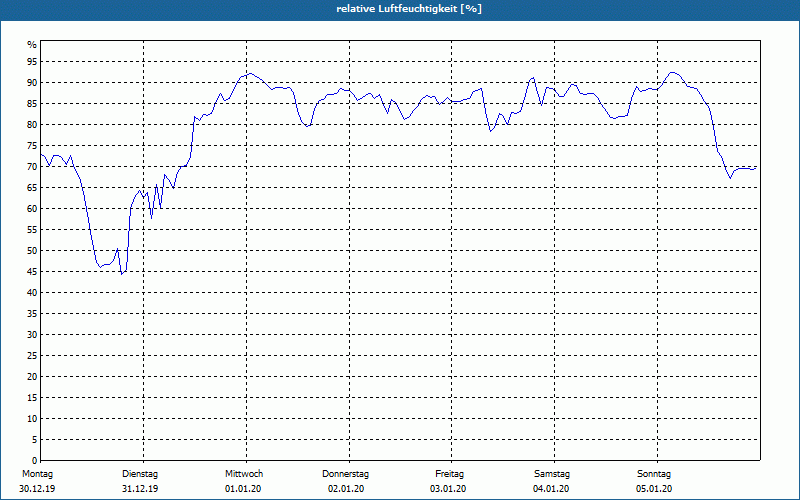This screenshot has width=800, height=500.
Task: Select the 'Donnerstag' axis label
Action: (345, 474)
